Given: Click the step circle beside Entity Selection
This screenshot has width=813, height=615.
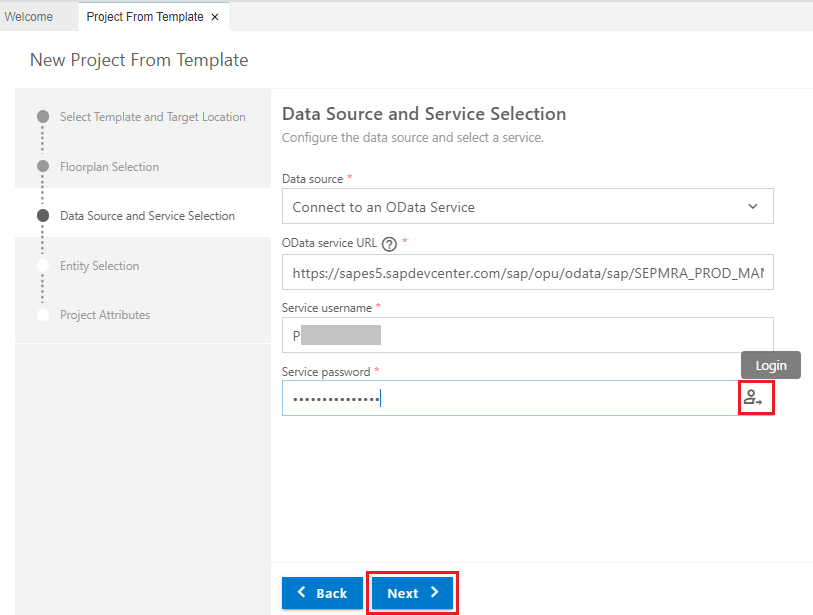Looking at the screenshot, I should (42, 265).
